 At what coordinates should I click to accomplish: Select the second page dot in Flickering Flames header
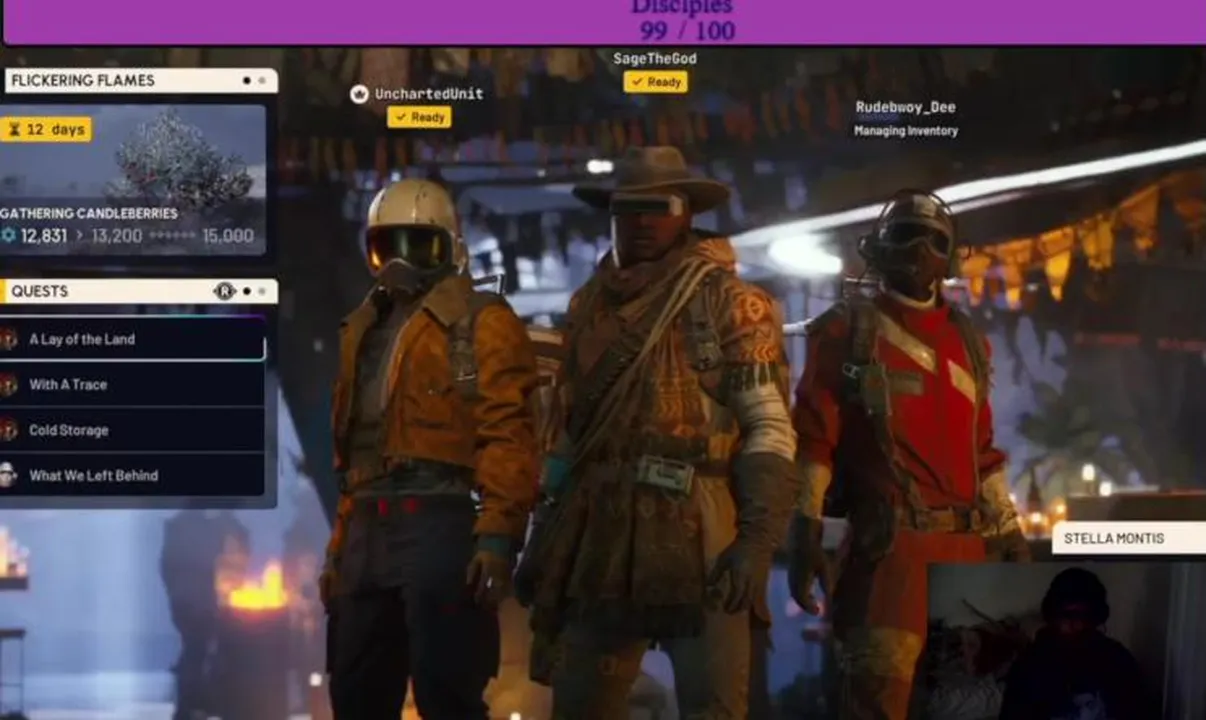click(x=262, y=80)
